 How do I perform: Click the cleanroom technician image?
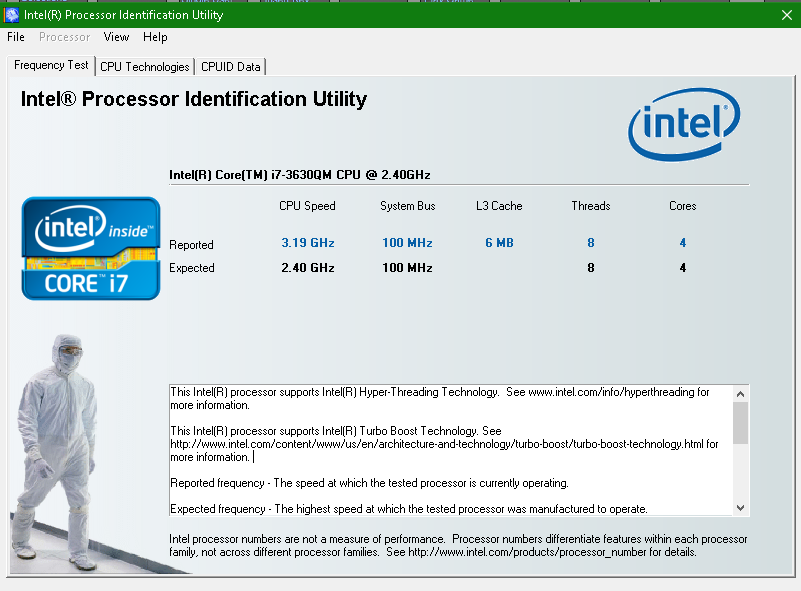point(56,452)
